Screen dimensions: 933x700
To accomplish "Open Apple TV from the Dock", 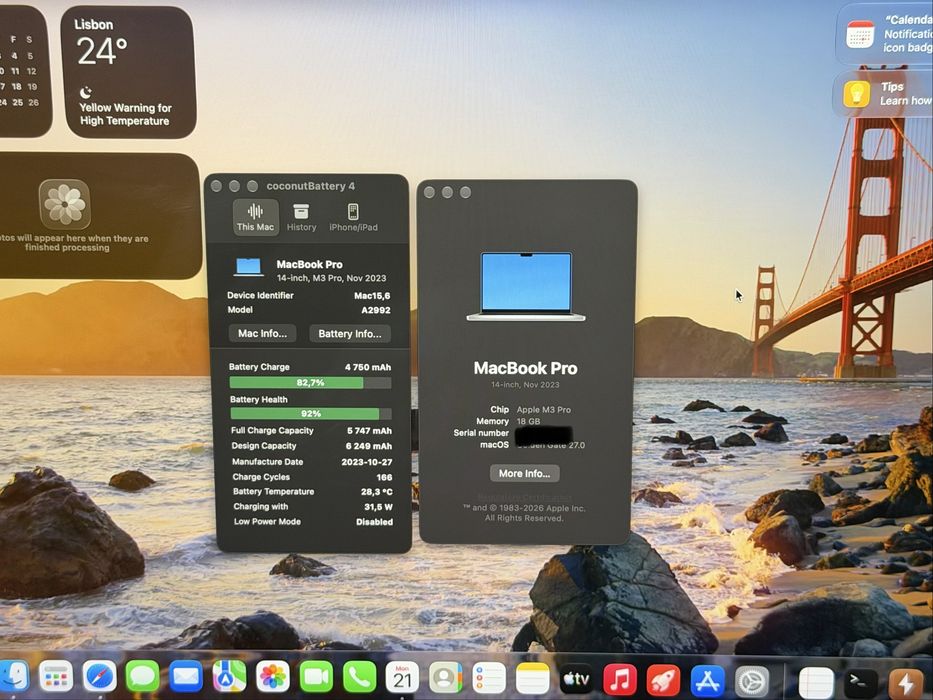I will click(576, 679).
